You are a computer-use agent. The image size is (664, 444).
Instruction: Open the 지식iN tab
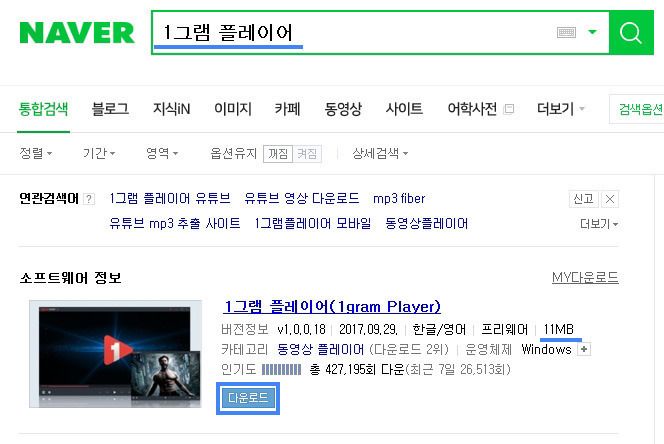click(x=172, y=109)
